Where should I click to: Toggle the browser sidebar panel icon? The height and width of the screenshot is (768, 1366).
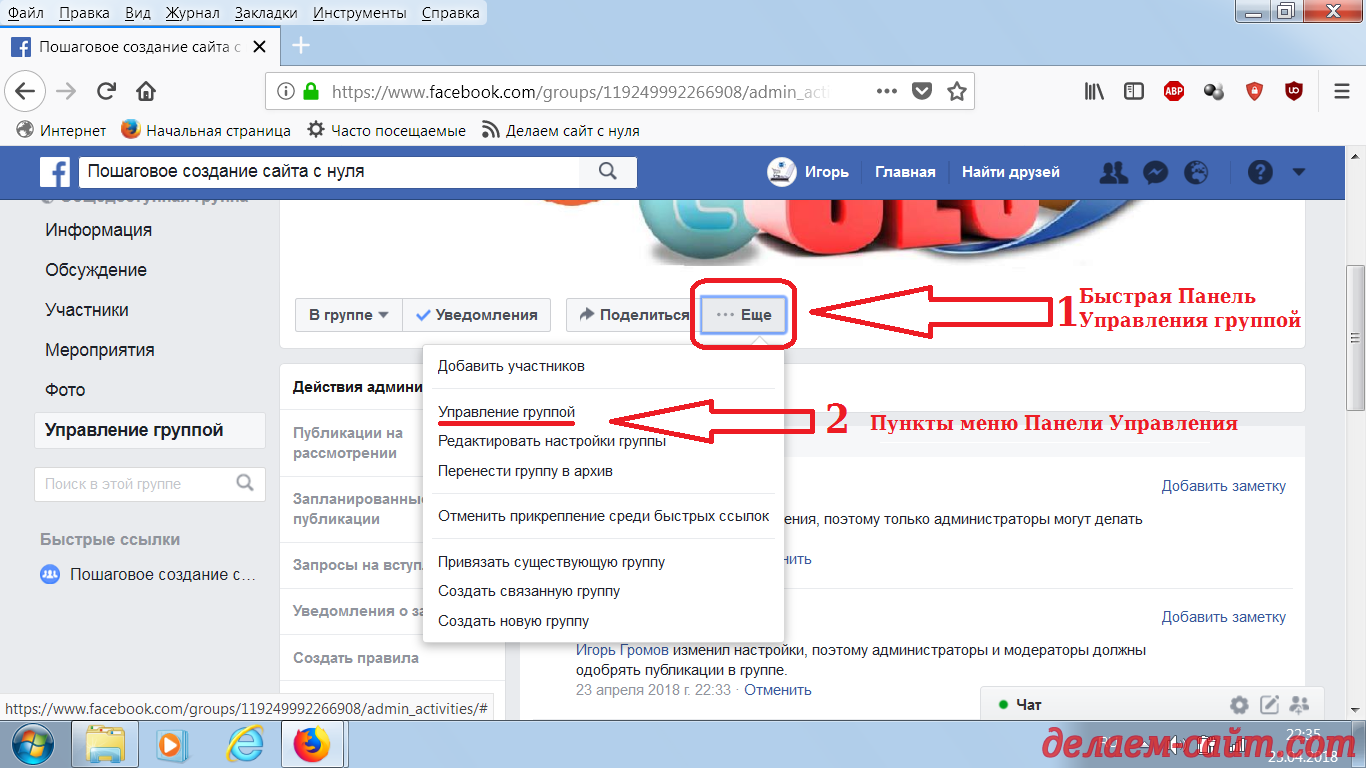pos(1133,90)
